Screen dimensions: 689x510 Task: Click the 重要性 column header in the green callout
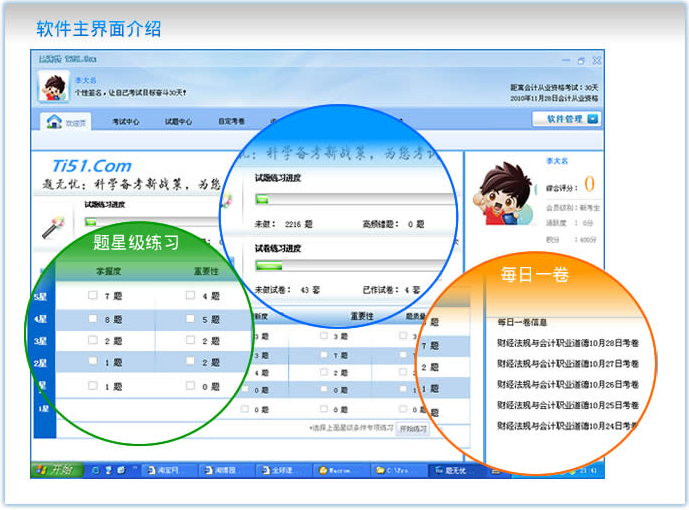coord(206,271)
